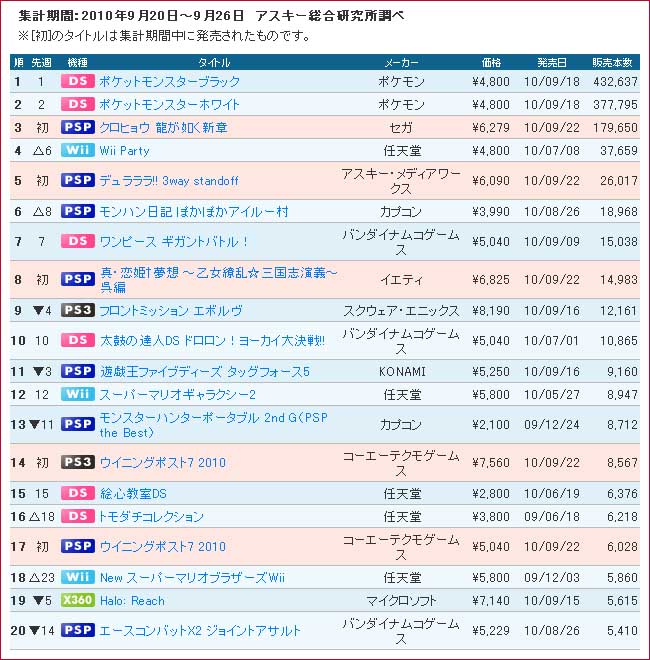
Task: Click PSP badge beside 真・恋姫†夢想
Action: (78, 279)
